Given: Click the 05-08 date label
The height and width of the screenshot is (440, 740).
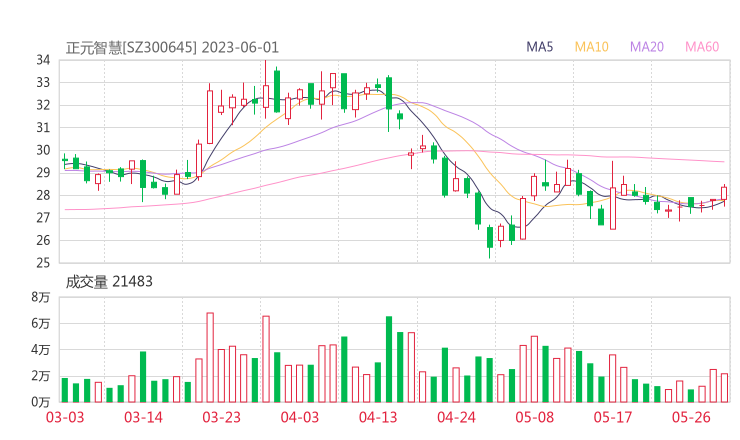Looking at the screenshot, I should (x=535, y=417).
